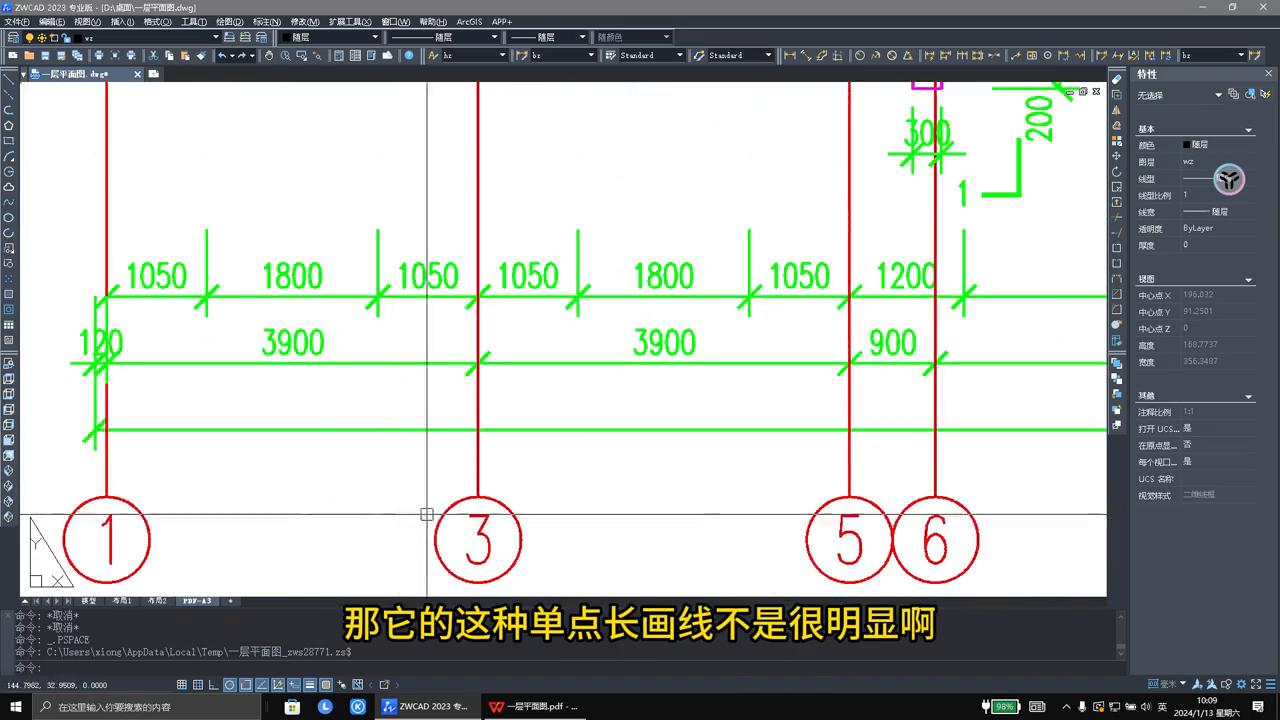
Task: Select the Diameter dimension tool
Action: pyautogui.click(x=892, y=55)
